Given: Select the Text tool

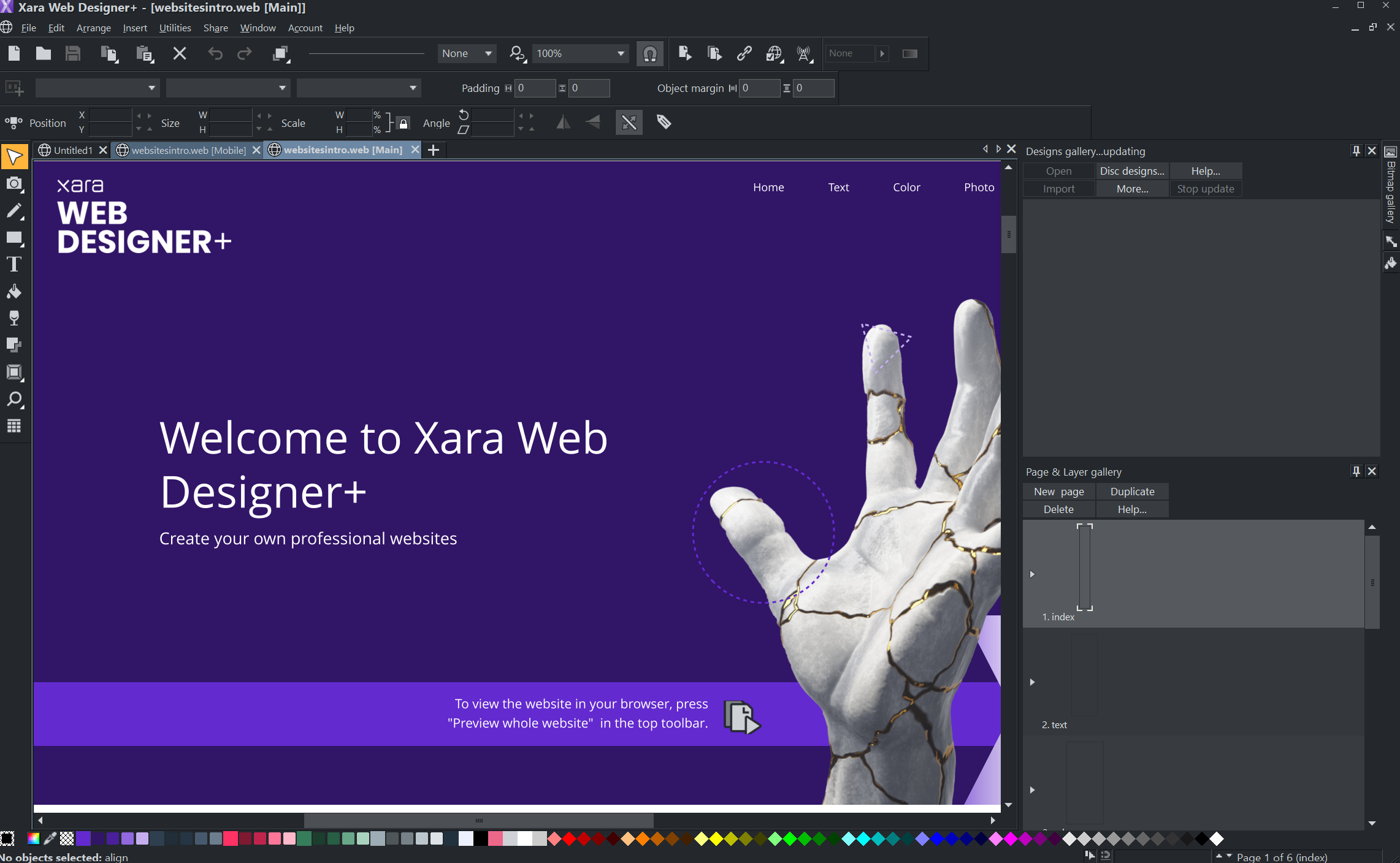Looking at the screenshot, I should coord(14,264).
